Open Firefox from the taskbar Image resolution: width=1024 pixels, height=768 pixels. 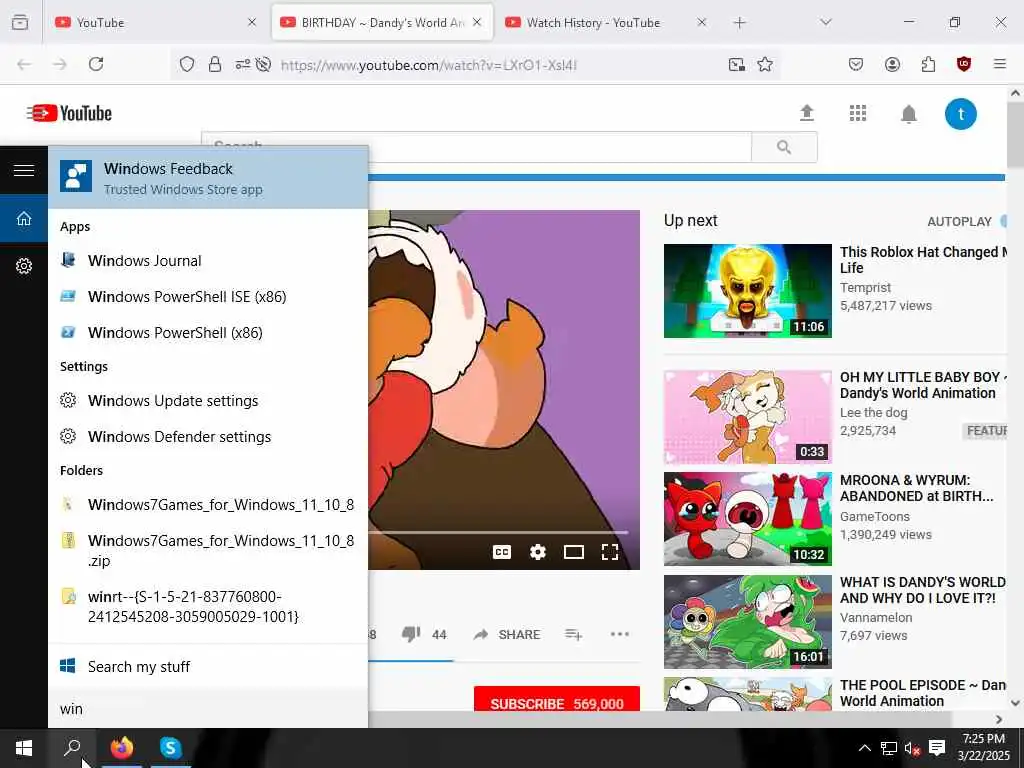(121, 748)
